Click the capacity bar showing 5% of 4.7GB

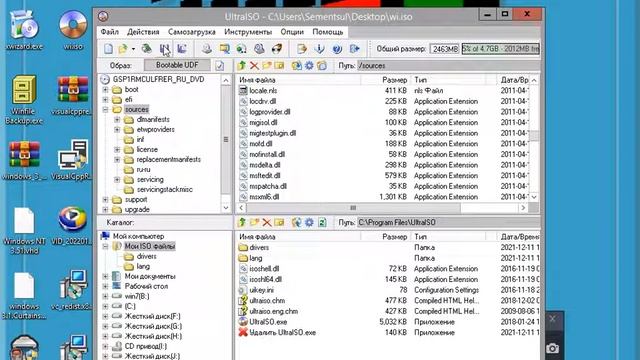(x=500, y=49)
